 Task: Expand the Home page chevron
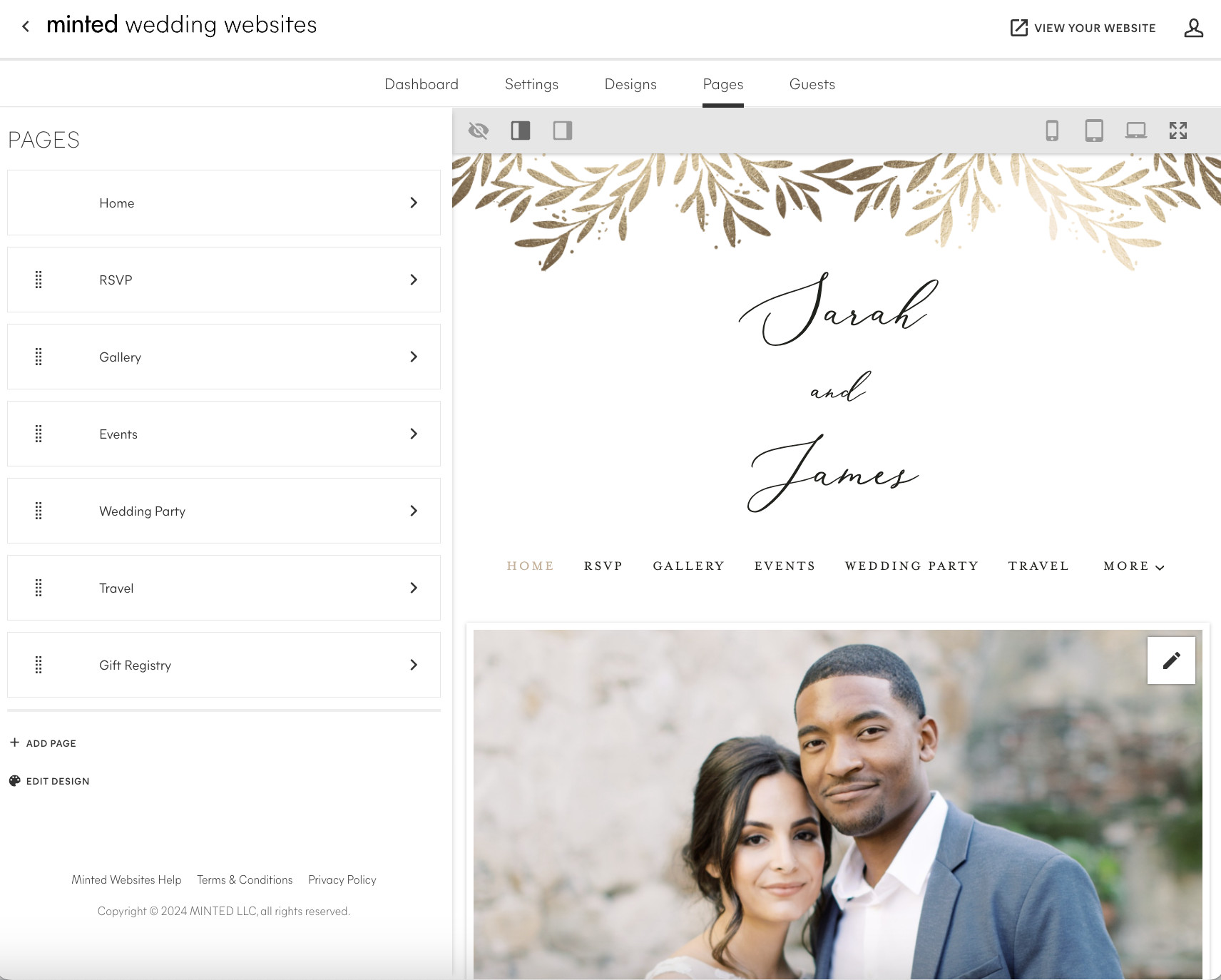tap(414, 203)
